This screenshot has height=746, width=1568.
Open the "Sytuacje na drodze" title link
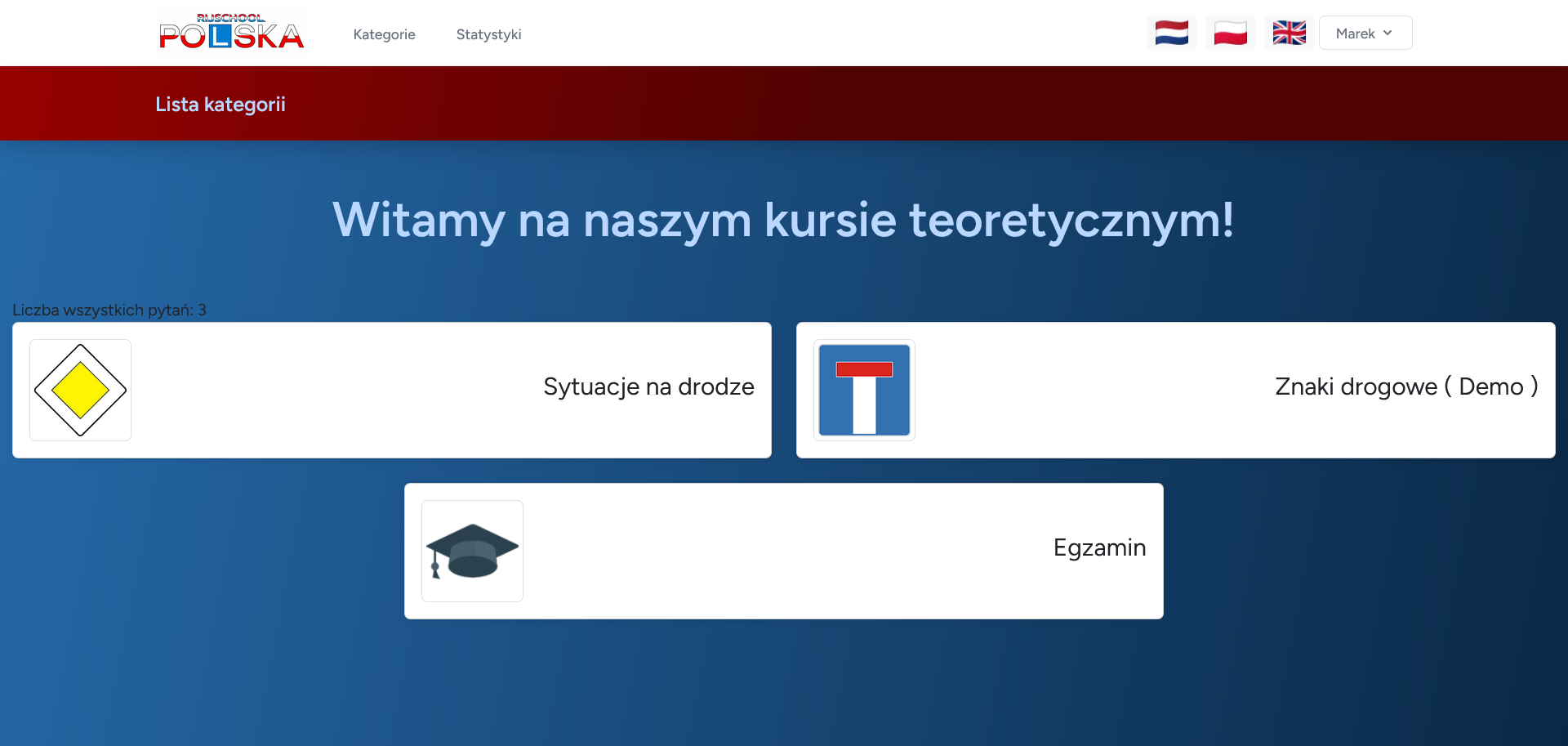648,386
